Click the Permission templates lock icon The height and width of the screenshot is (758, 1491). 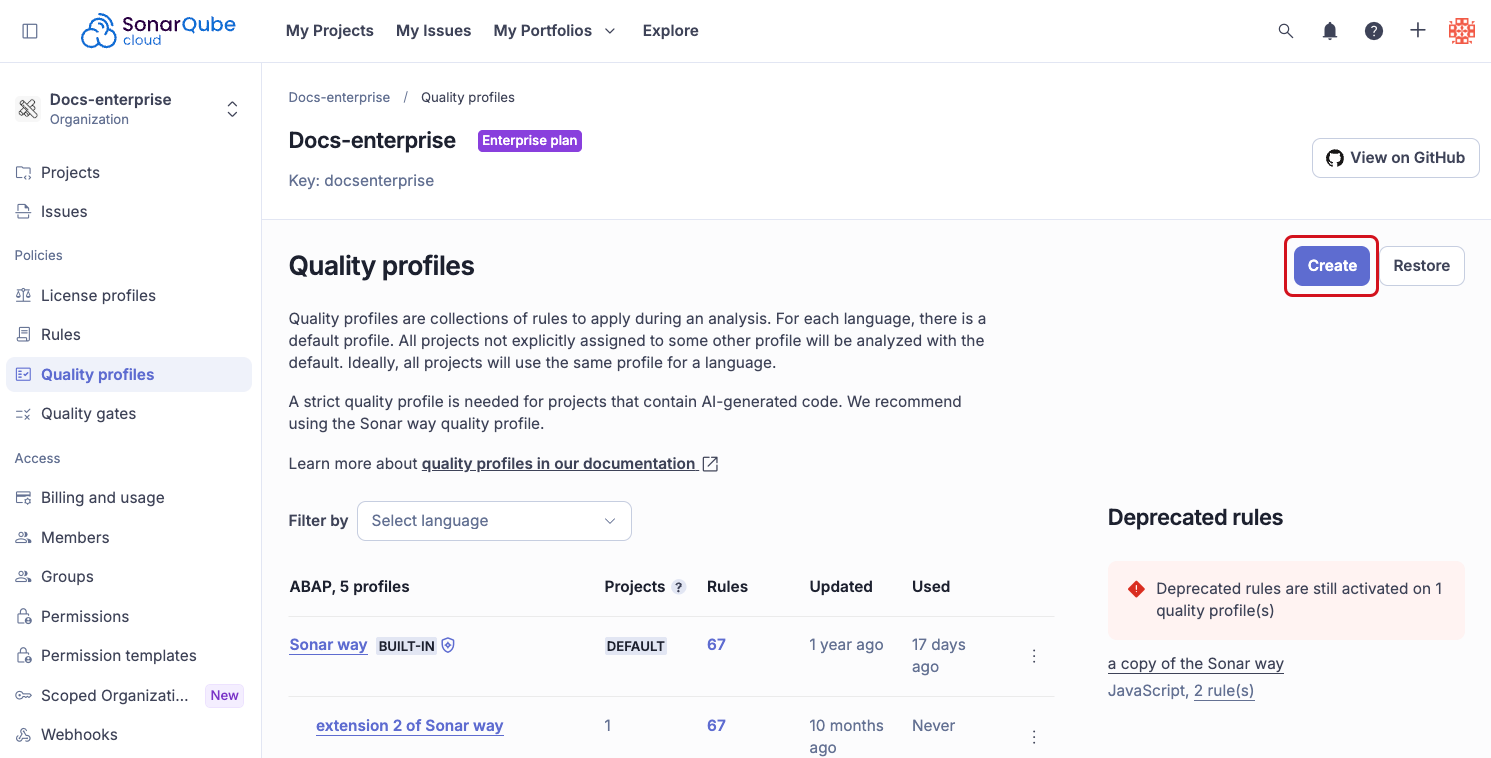click(x=24, y=656)
